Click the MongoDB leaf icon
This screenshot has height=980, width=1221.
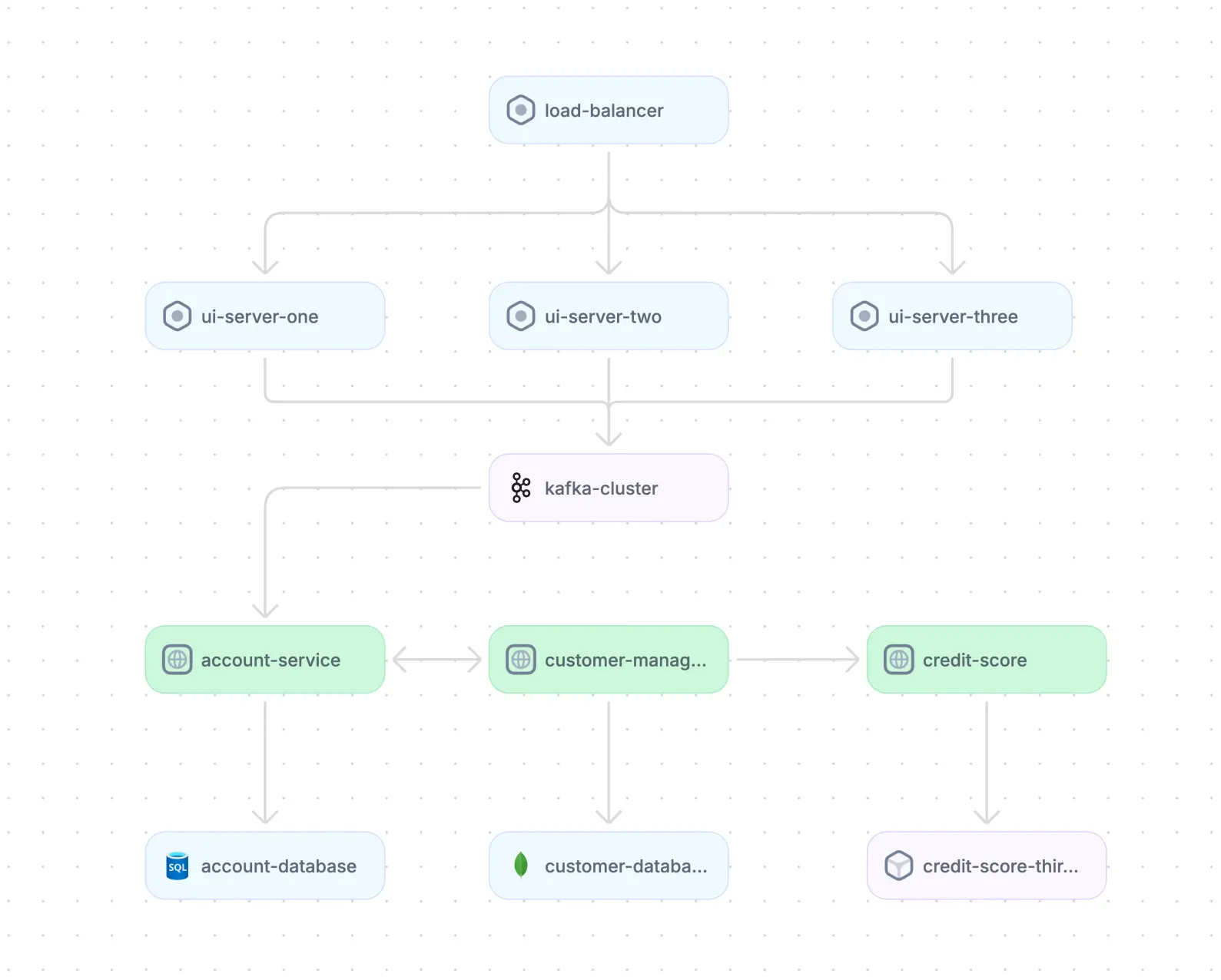click(x=520, y=866)
